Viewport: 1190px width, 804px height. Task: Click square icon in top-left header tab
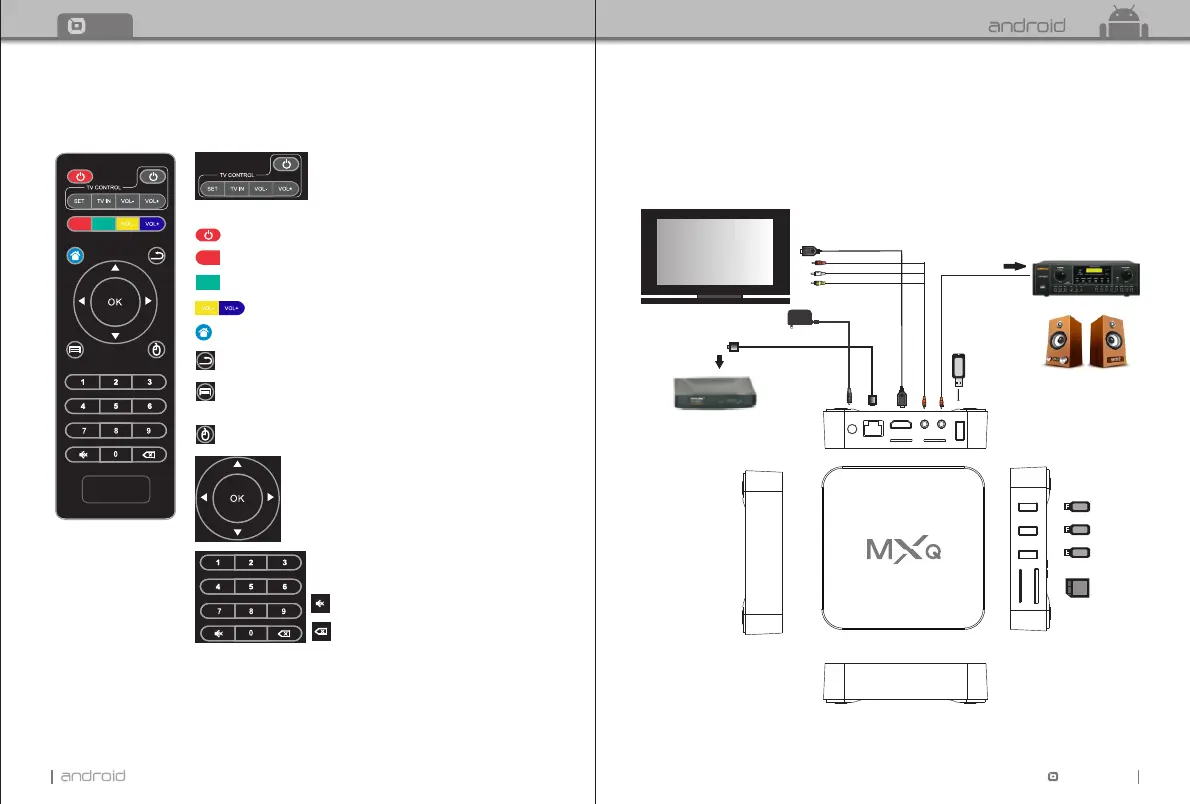(77, 26)
